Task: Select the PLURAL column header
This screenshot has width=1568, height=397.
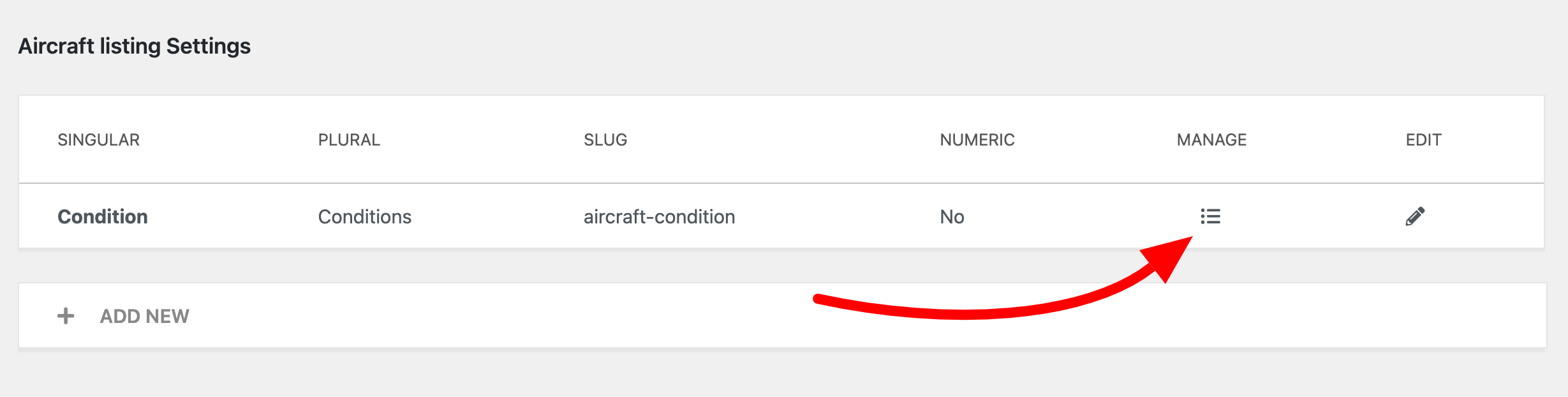Action: [x=349, y=140]
